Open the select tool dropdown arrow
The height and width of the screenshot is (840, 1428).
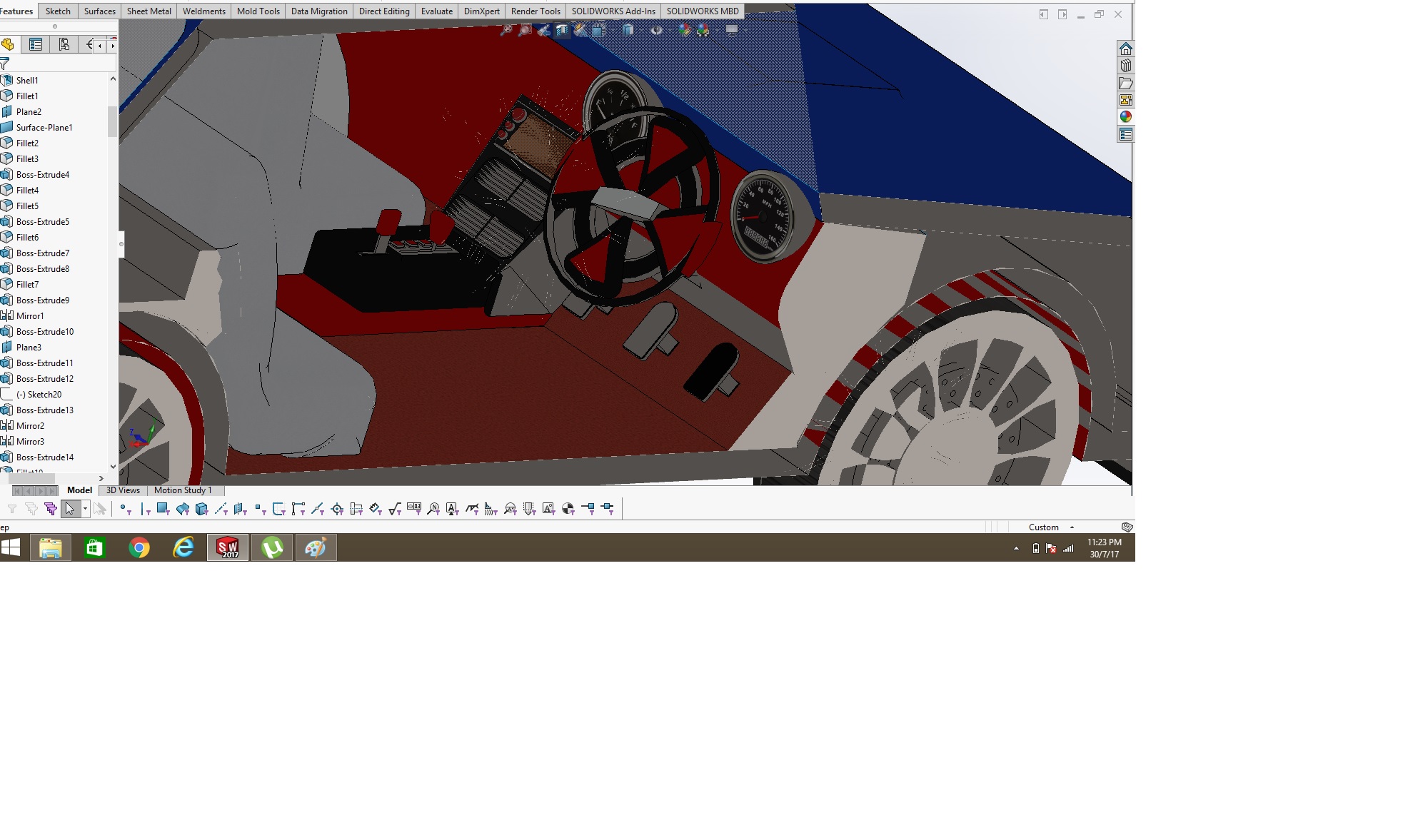click(x=86, y=509)
